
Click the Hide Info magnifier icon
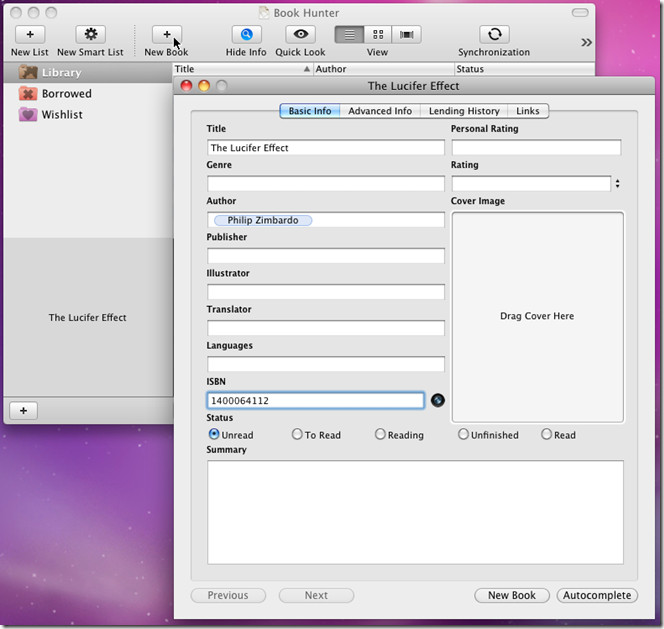[246, 34]
